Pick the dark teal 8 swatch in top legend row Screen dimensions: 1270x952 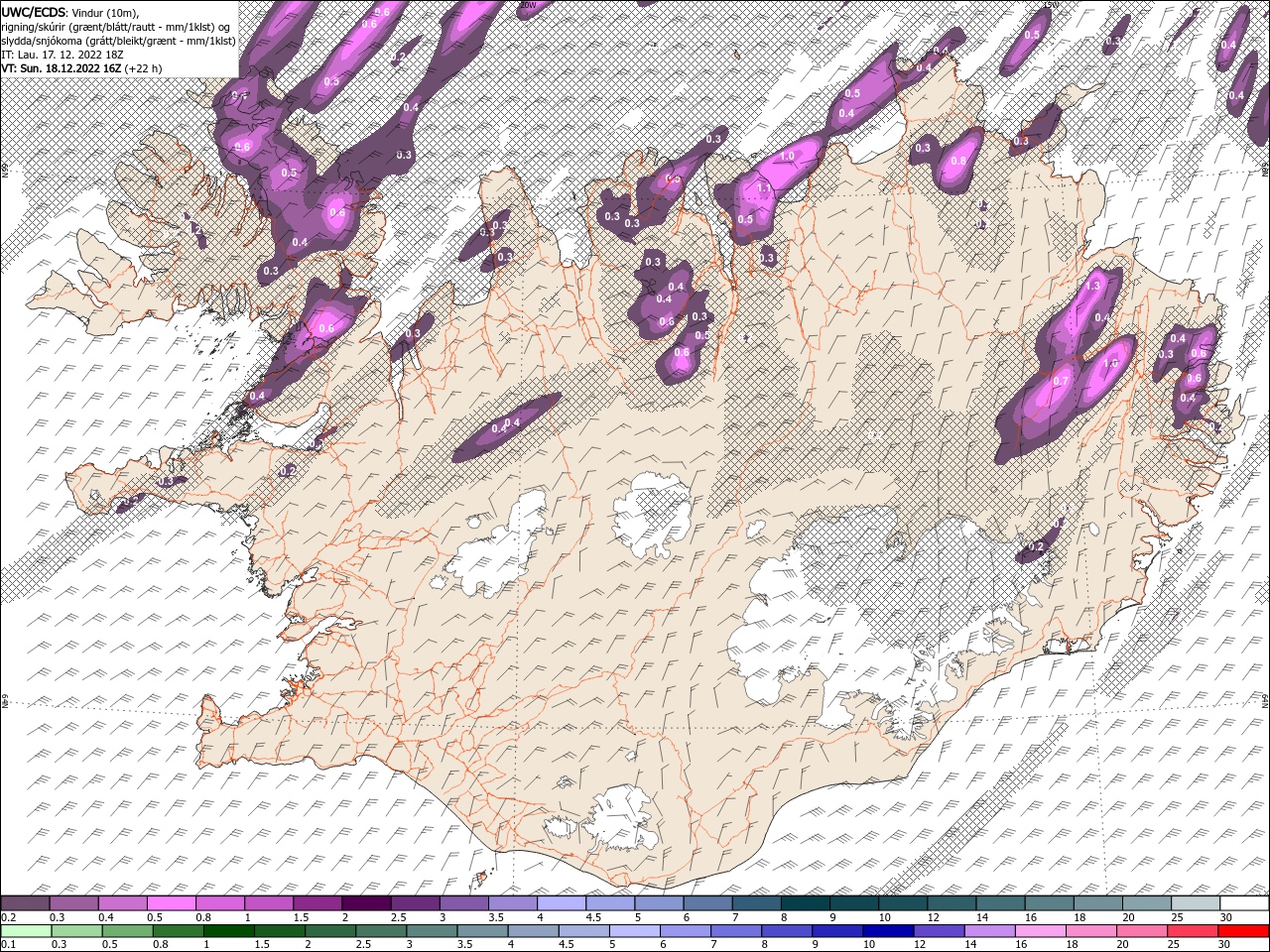click(805, 903)
